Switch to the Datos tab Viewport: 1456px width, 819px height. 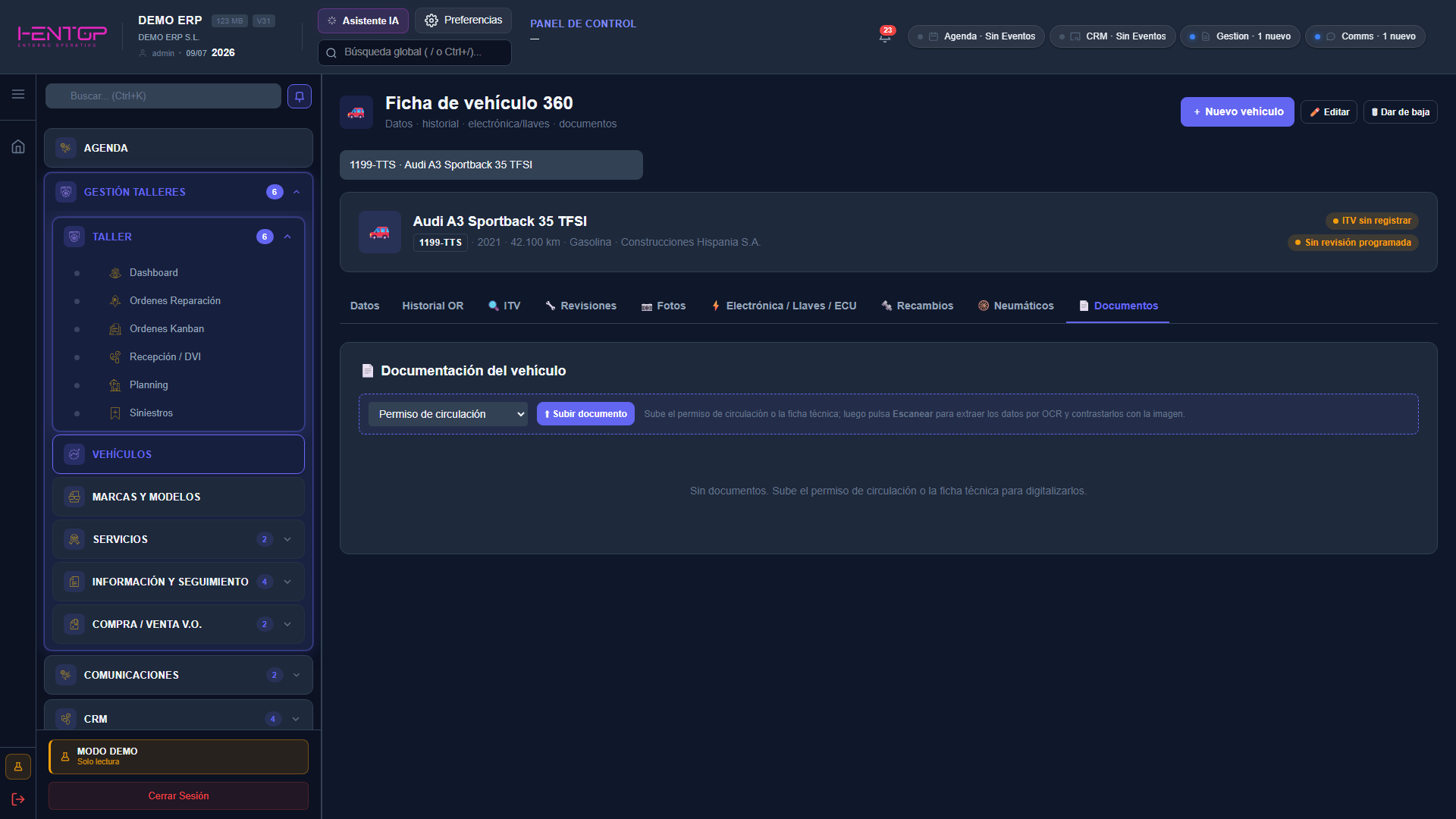tap(365, 306)
